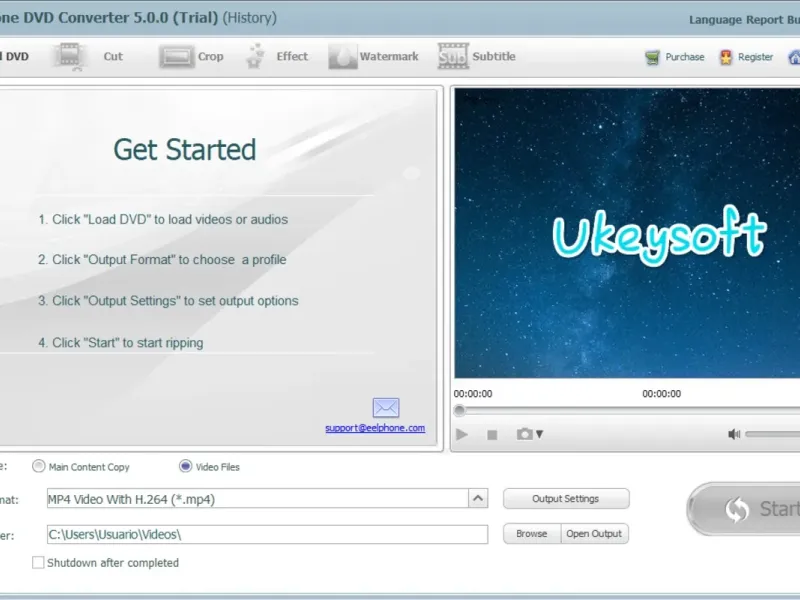
Task: Click the MP4 Video format field
Action: pos(258,498)
